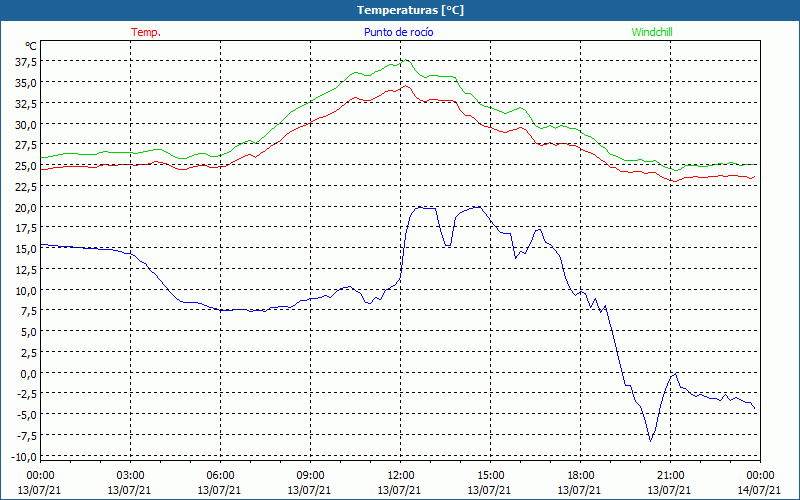Click the -5,0 y-axis value
This screenshot has height=500, width=800.
point(27,415)
